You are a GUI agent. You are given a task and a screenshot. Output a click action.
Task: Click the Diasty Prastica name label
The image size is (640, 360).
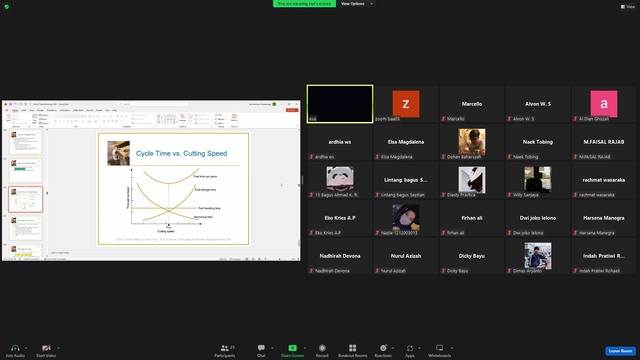tap(461, 195)
